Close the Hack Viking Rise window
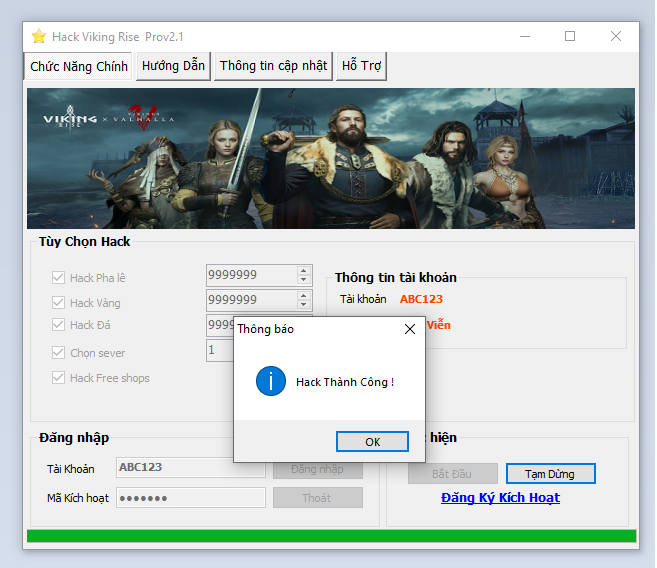Screen dimensions: 657x568 point(616,36)
